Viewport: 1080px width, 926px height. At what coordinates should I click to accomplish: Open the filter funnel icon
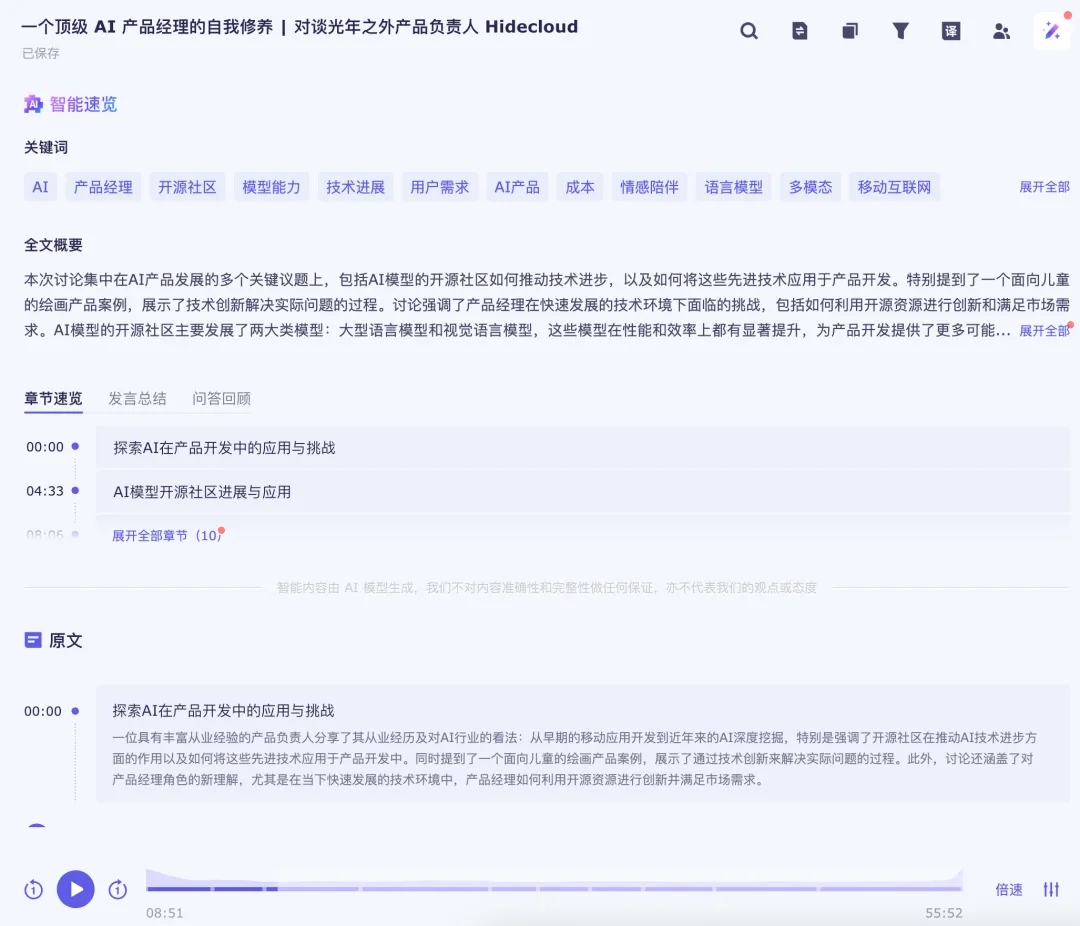[x=900, y=31]
